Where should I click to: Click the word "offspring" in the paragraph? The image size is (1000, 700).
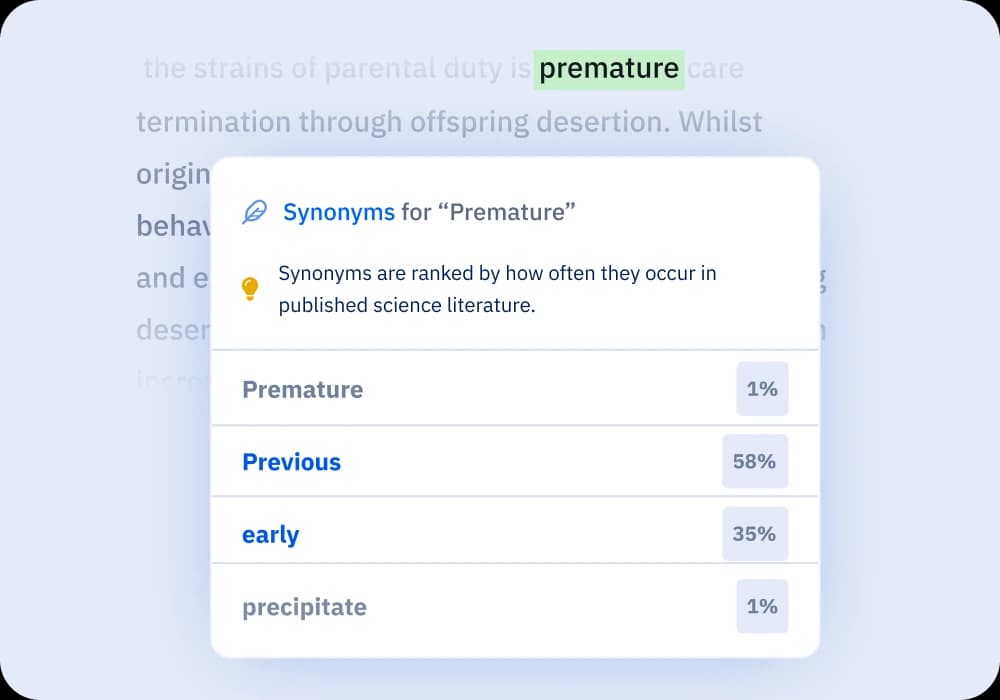coord(470,122)
